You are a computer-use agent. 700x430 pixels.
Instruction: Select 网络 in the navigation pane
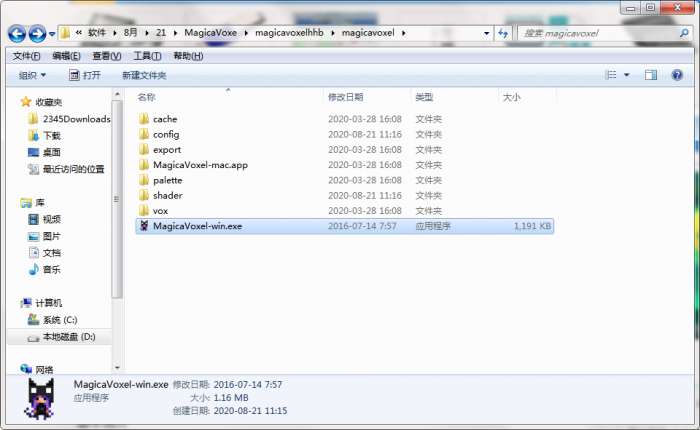tap(44, 370)
